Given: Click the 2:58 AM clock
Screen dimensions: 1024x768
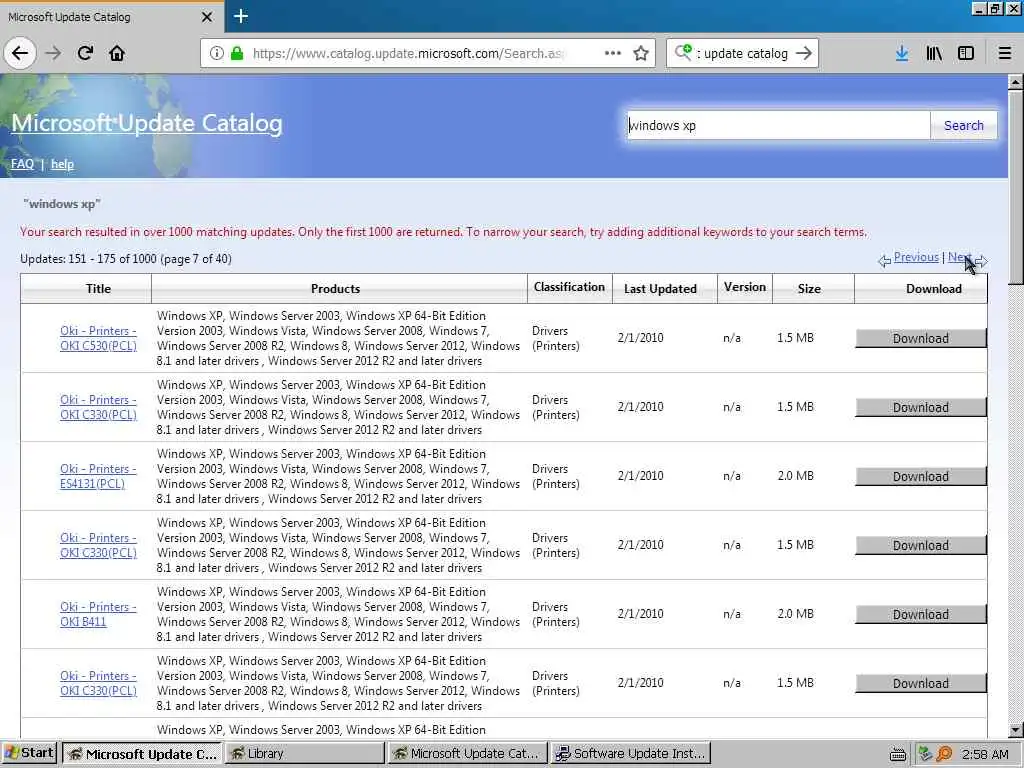Looking at the screenshot, I should 985,754.
